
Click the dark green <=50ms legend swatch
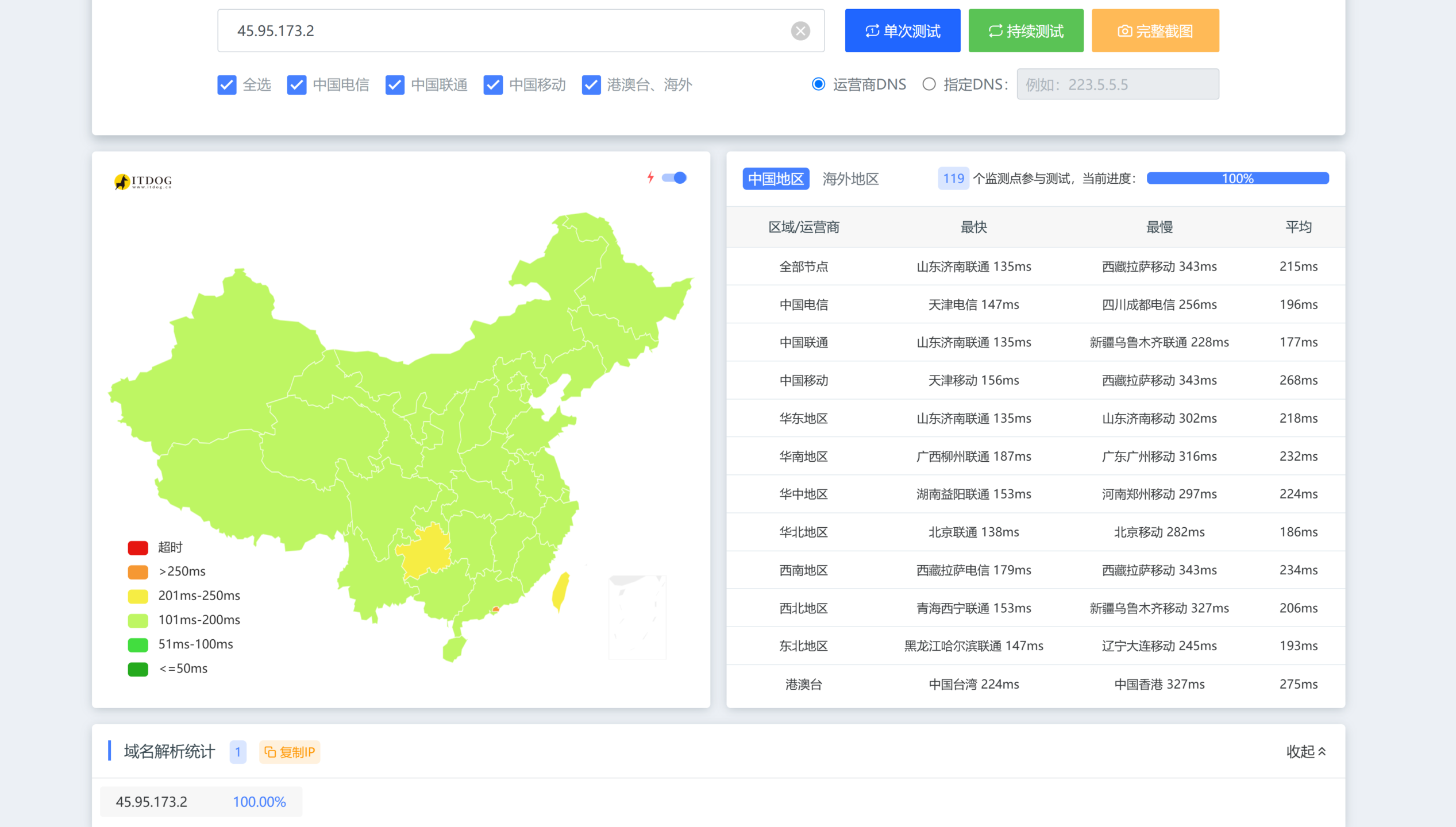[x=138, y=668]
